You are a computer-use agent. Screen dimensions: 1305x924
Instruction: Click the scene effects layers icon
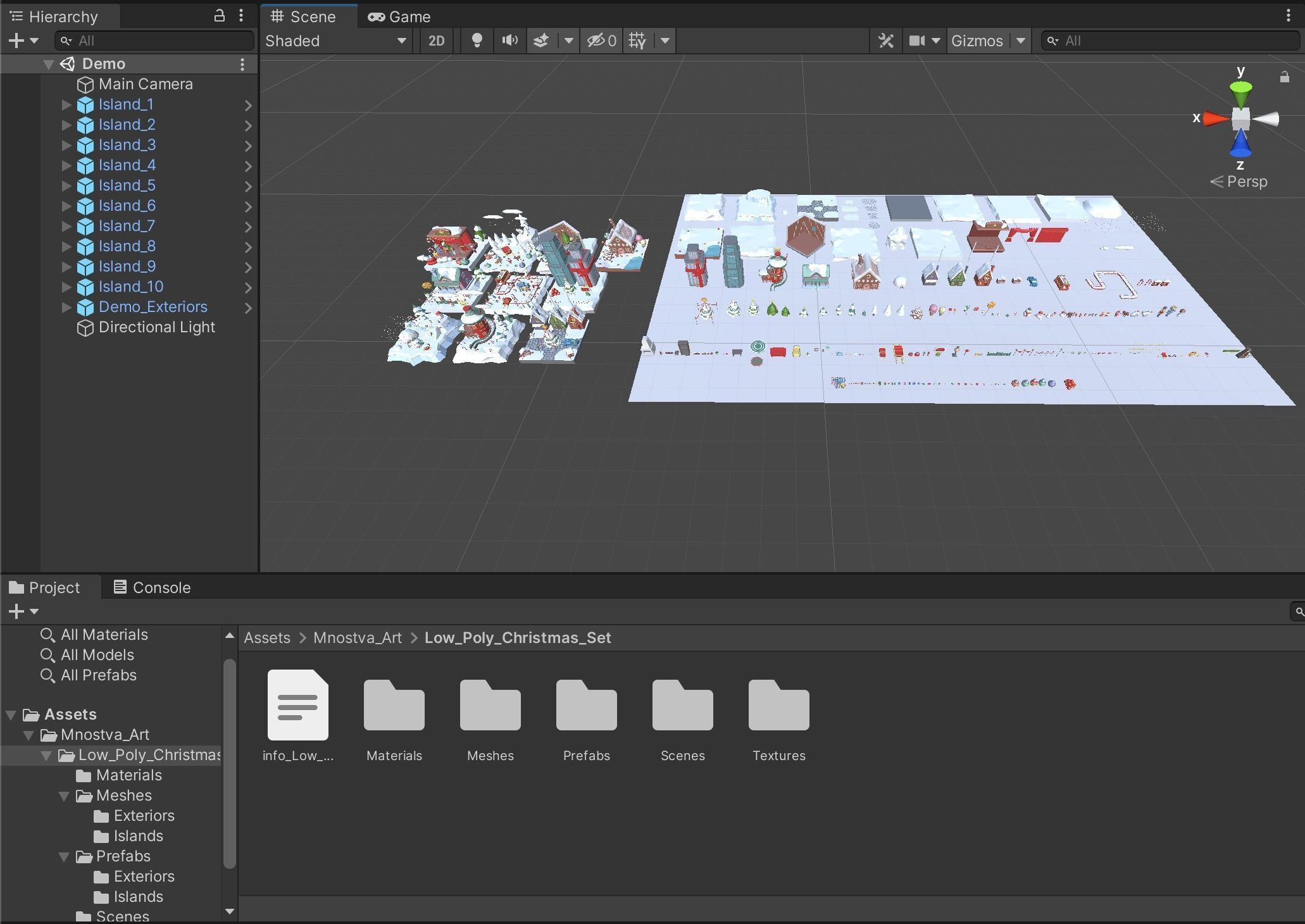[x=541, y=41]
